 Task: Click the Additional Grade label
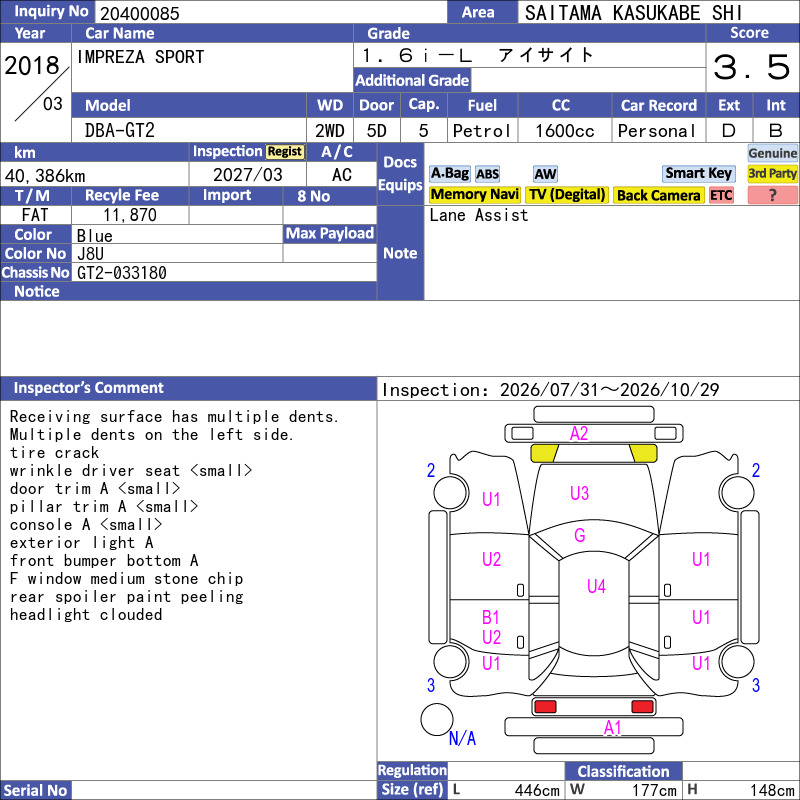pyautogui.click(x=412, y=80)
